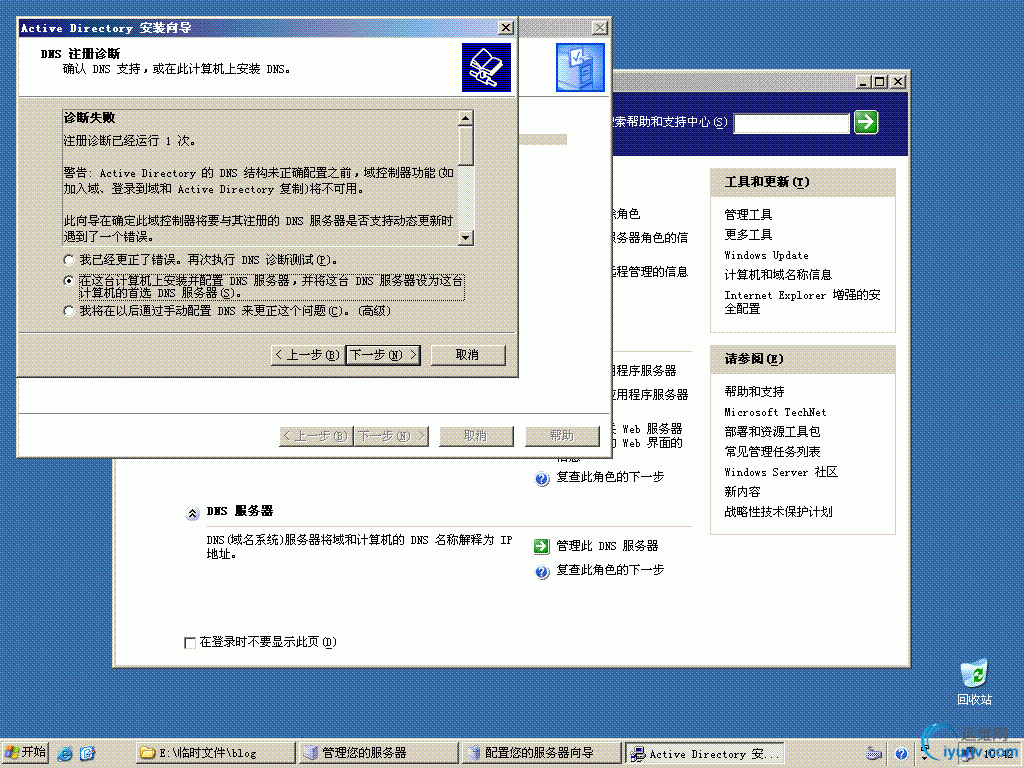Screen dimensions: 1024x768
Task: Open 战略性技术保护计划 link
Action: (778, 512)
